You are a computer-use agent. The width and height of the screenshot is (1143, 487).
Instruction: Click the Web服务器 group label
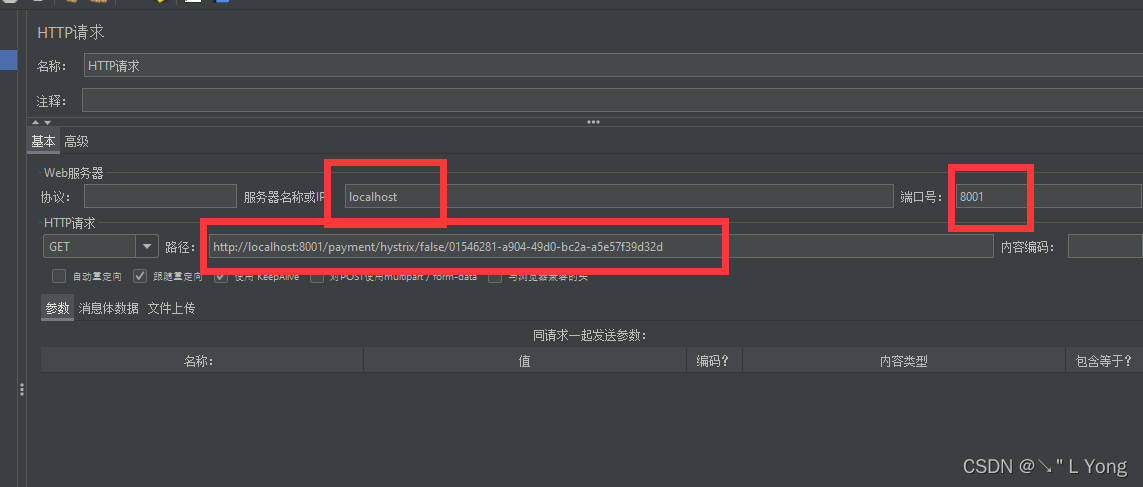(x=74, y=173)
